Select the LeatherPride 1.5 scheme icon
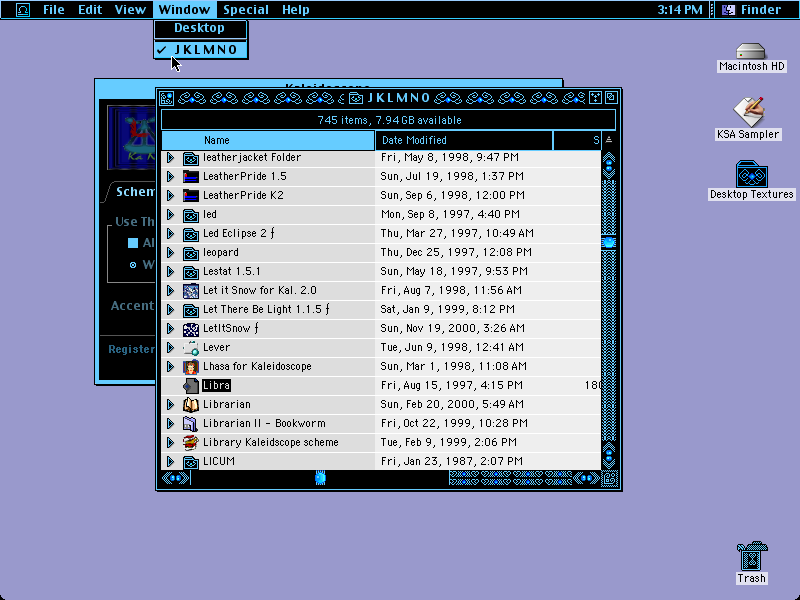Image resolution: width=800 pixels, height=600 pixels. pos(190,177)
